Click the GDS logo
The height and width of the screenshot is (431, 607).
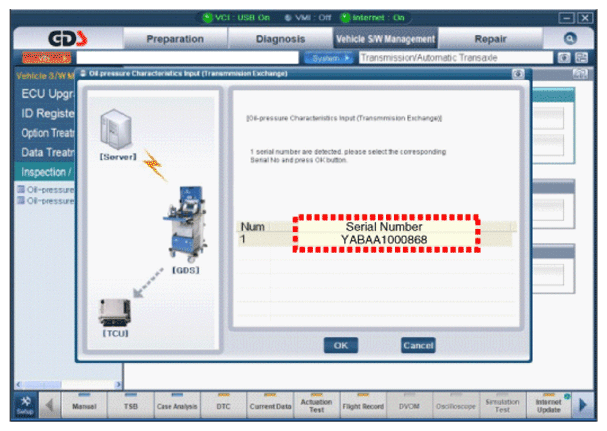[68, 38]
